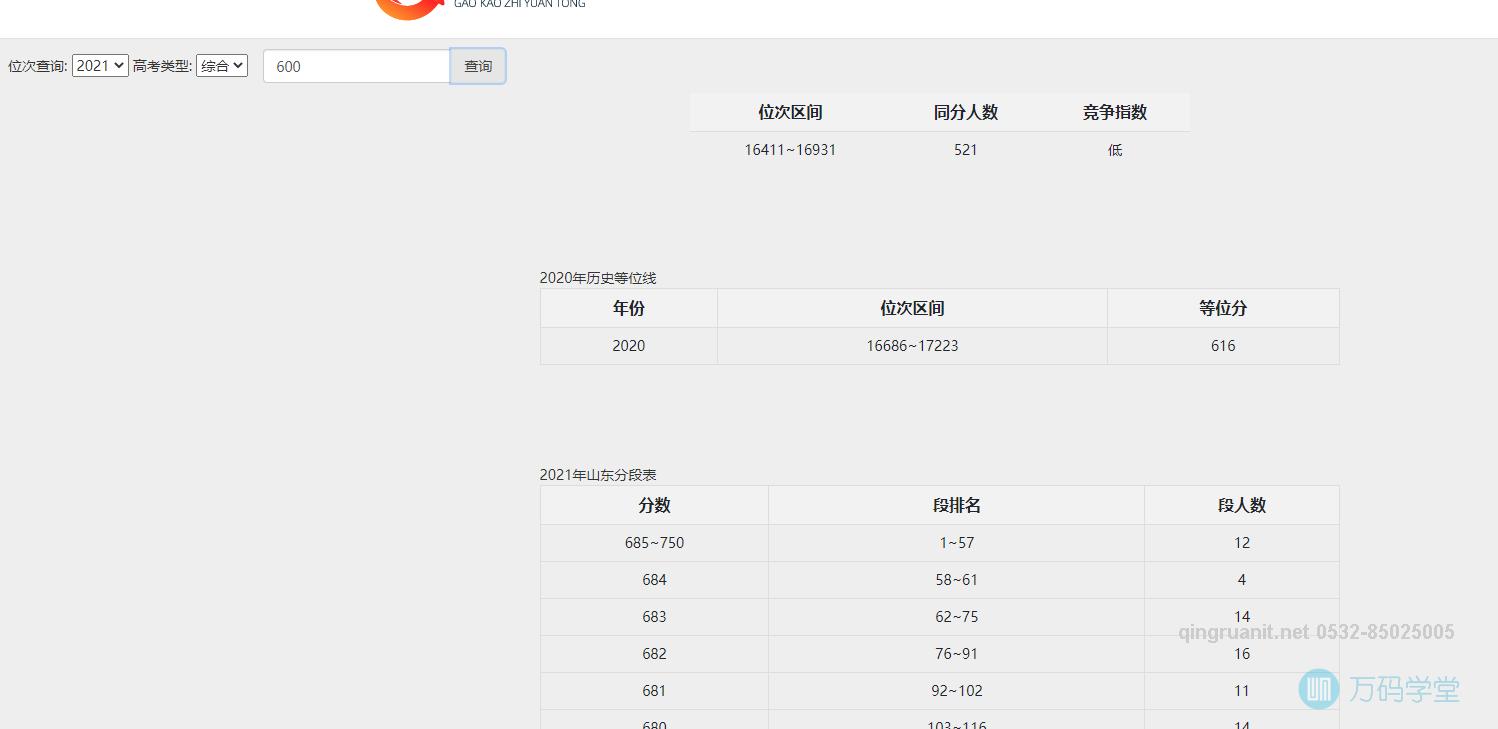The height and width of the screenshot is (729, 1498).
Task: Click the qingruanit.net watermark text
Action: [1241, 631]
